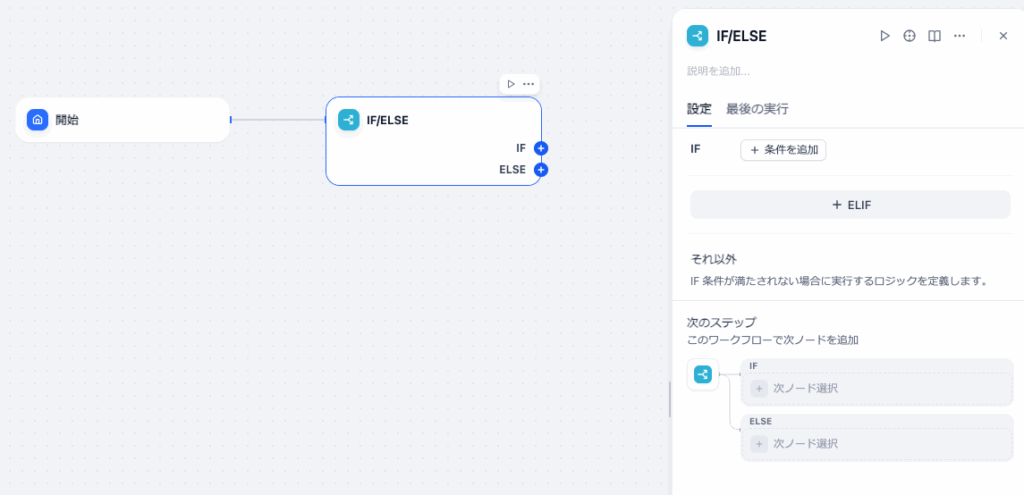Switch to the 最後の実行 tab
The image size is (1024, 495).
click(x=757, y=109)
